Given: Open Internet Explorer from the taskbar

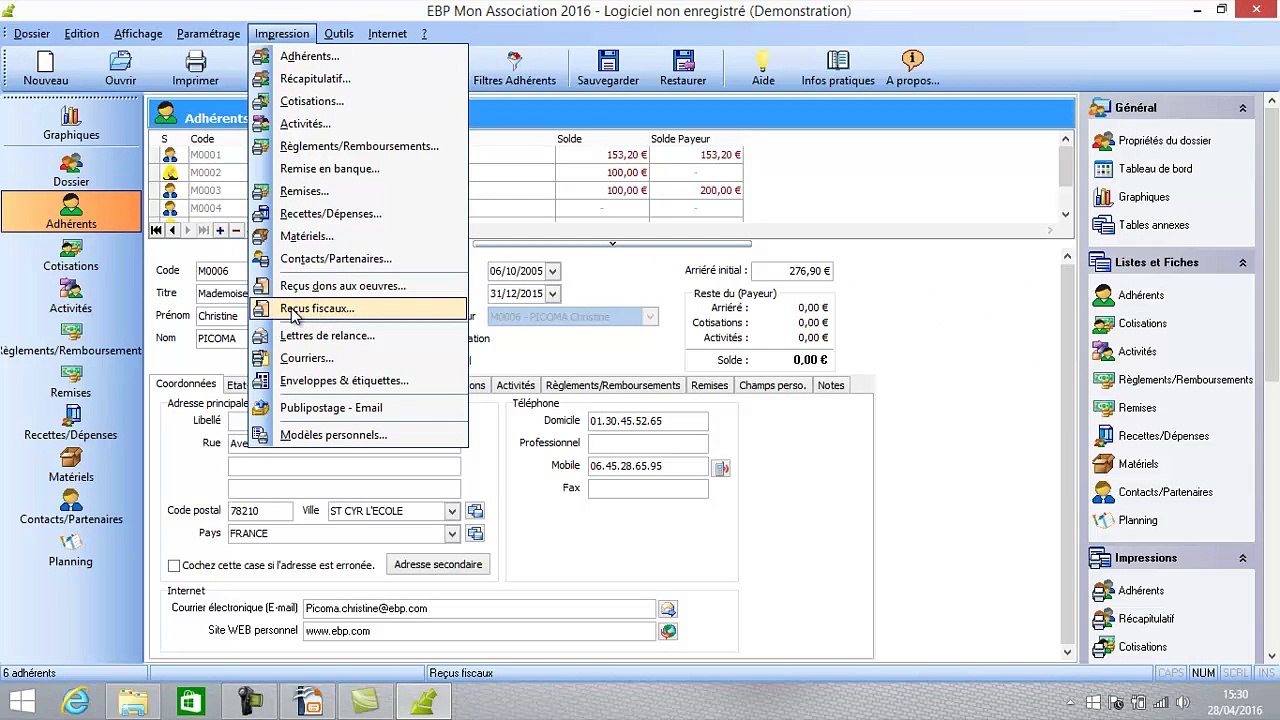Looking at the screenshot, I should 76,702.
